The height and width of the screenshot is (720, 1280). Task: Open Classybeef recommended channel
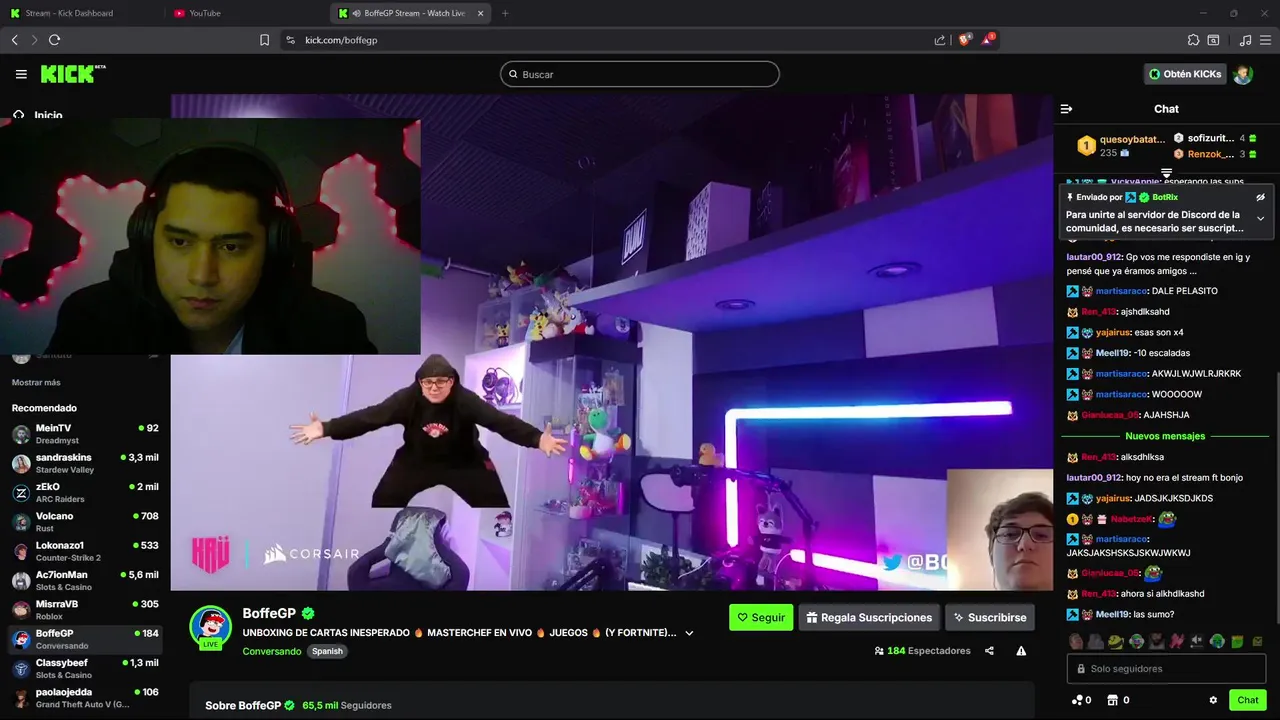[x=85, y=668]
